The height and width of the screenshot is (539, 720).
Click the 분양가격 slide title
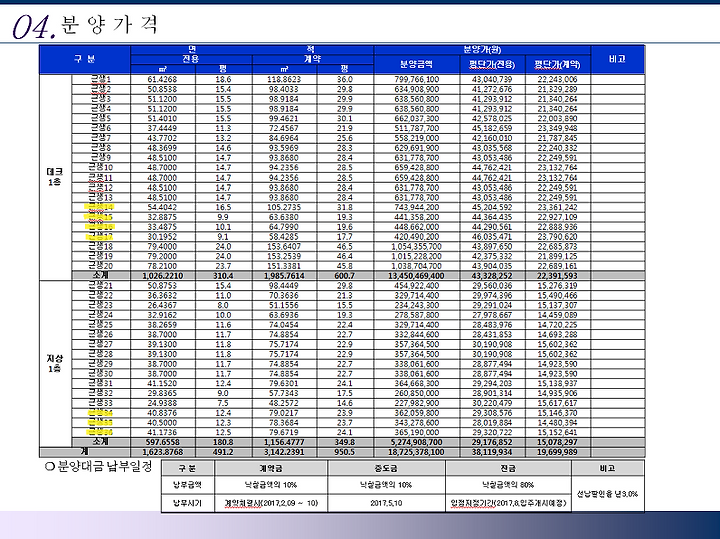(x=109, y=24)
